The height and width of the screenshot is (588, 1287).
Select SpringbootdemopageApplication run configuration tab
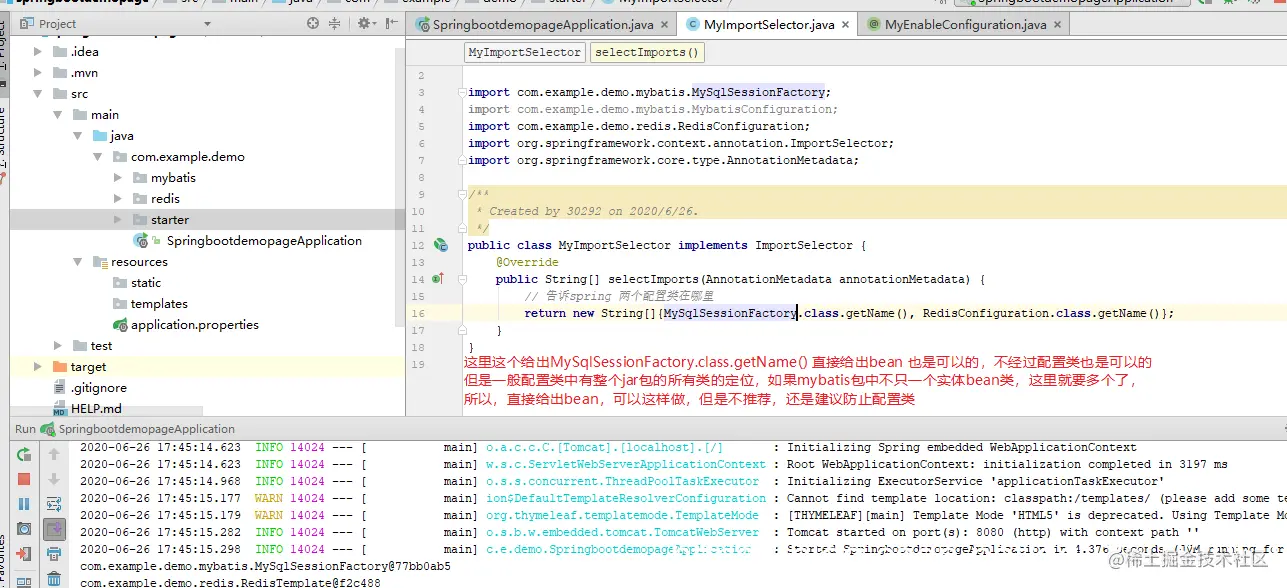pos(146,428)
